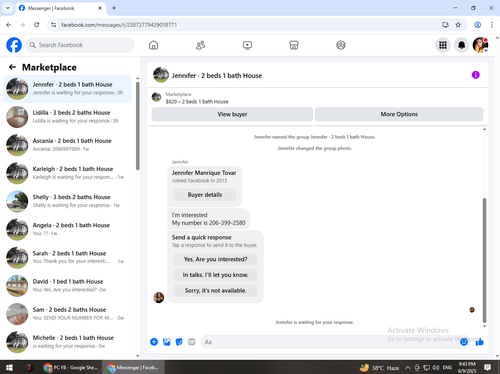Open Chrome three-dot menu

(x=491, y=25)
